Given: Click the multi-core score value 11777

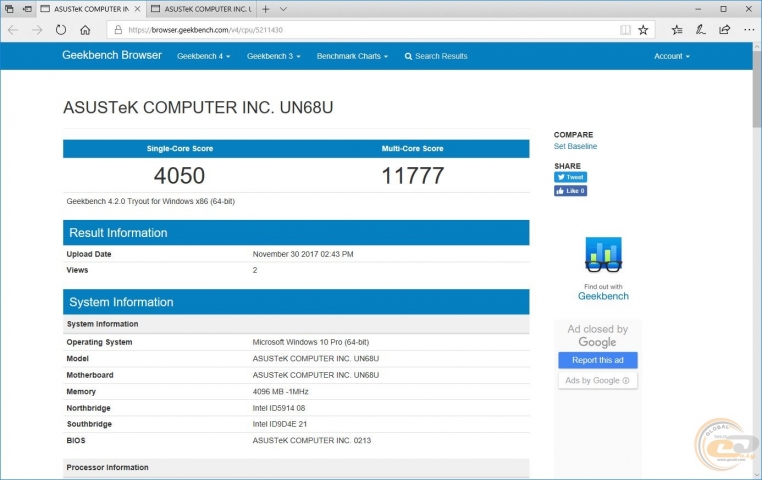Looking at the screenshot, I should [413, 175].
